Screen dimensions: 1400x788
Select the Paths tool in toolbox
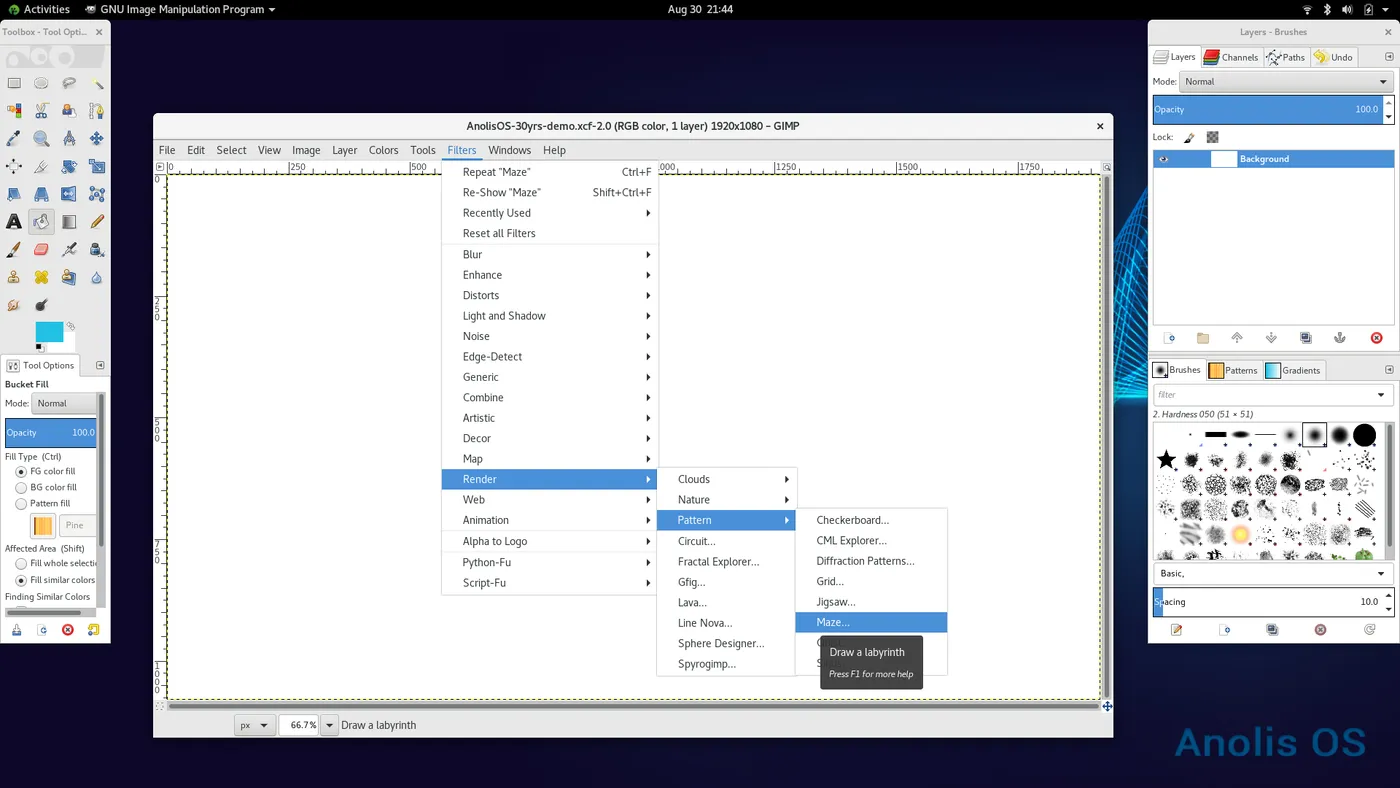point(96,111)
